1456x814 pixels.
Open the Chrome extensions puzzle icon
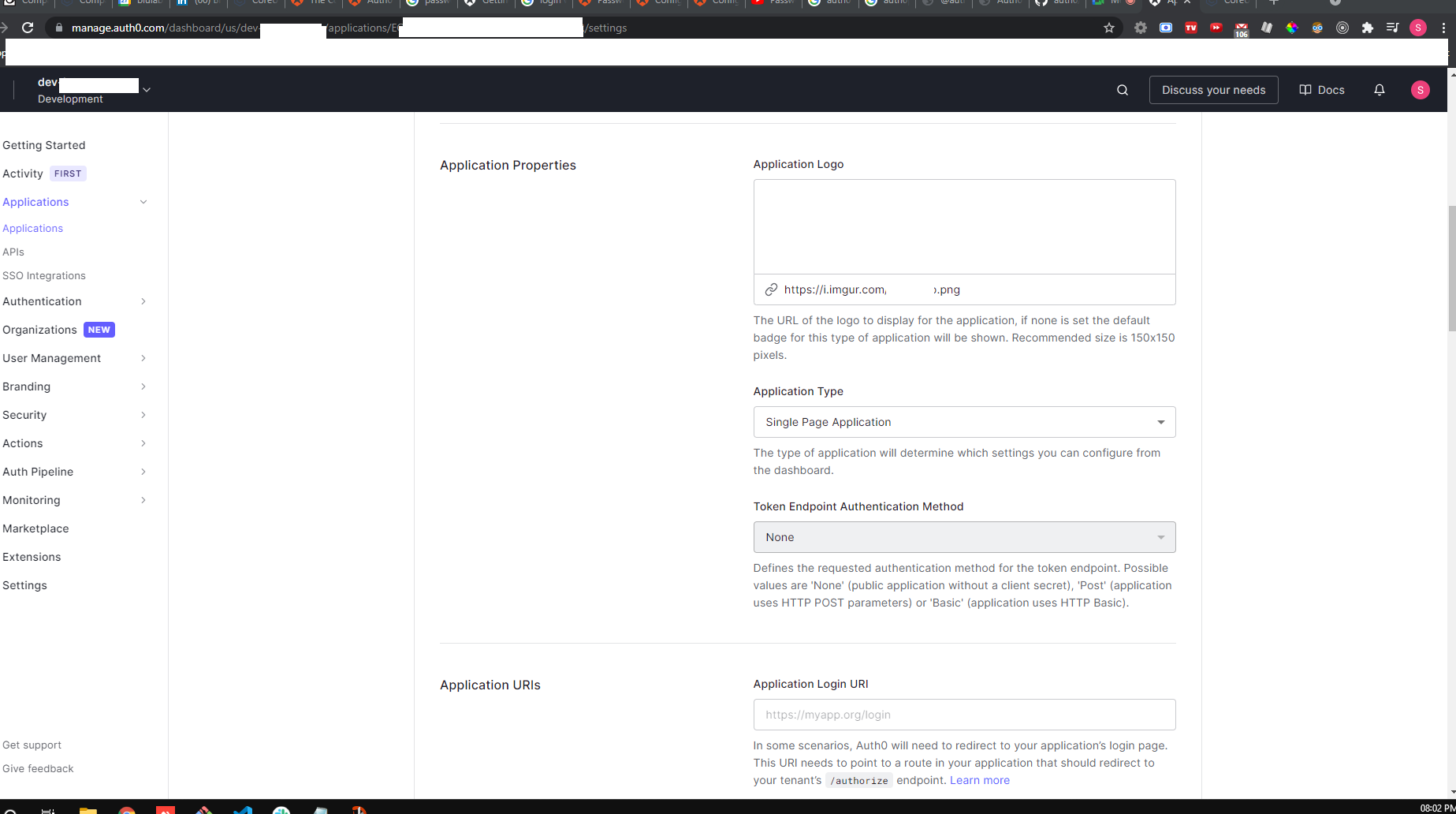tap(1368, 28)
